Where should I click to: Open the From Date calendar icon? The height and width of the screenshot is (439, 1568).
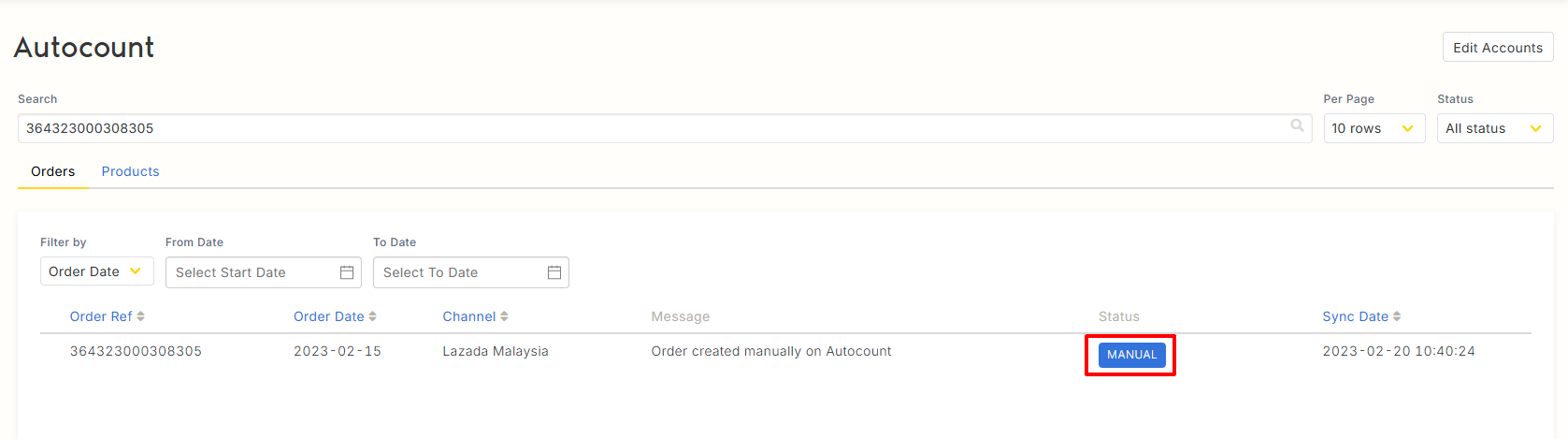click(x=347, y=272)
